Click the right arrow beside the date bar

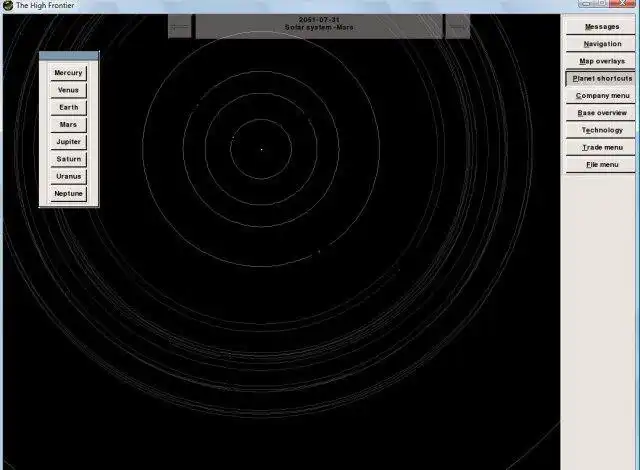(x=457, y=27)
